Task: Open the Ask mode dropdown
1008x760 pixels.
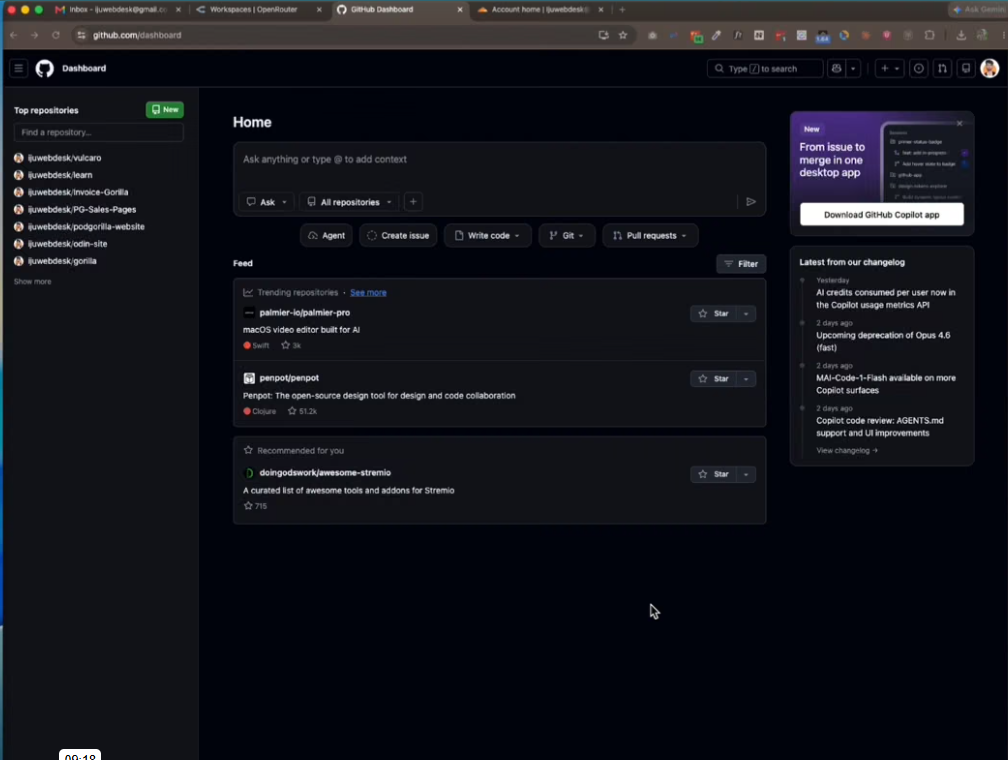Action: [x=267, y=202]
